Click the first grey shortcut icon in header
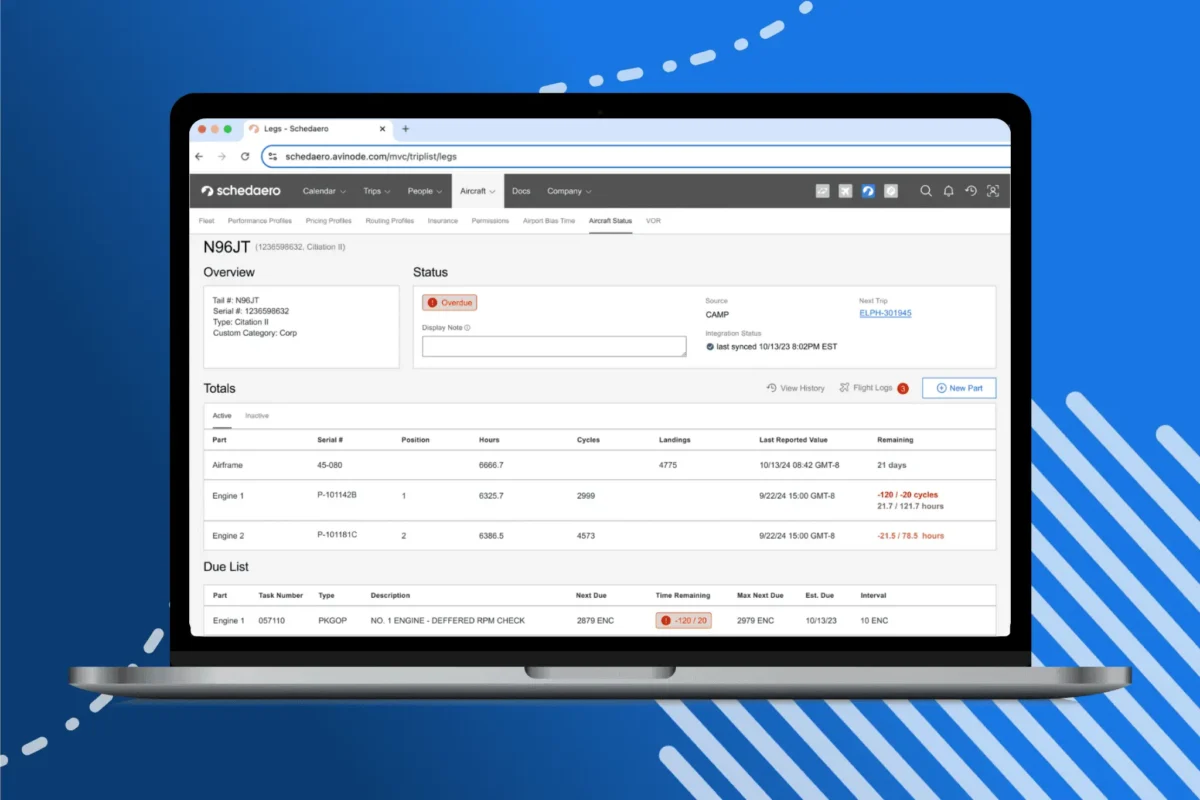 (823, 191)
